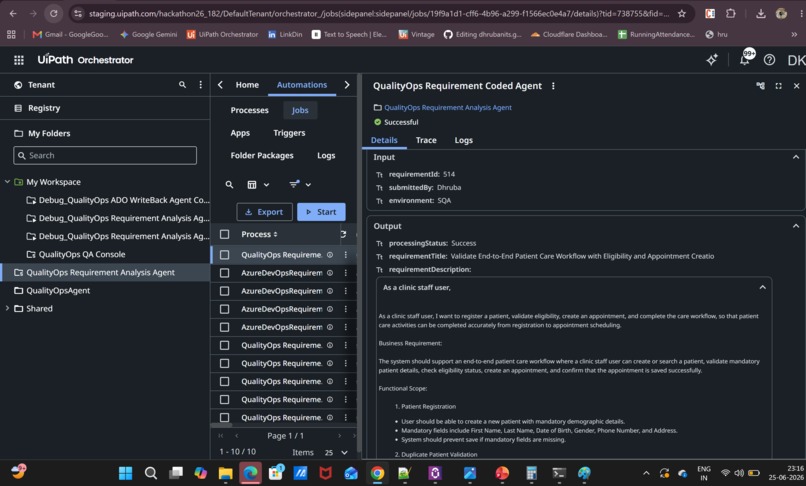Open Windows taskbar search
The width and height of the screenshot is (806, 486).
151,473
